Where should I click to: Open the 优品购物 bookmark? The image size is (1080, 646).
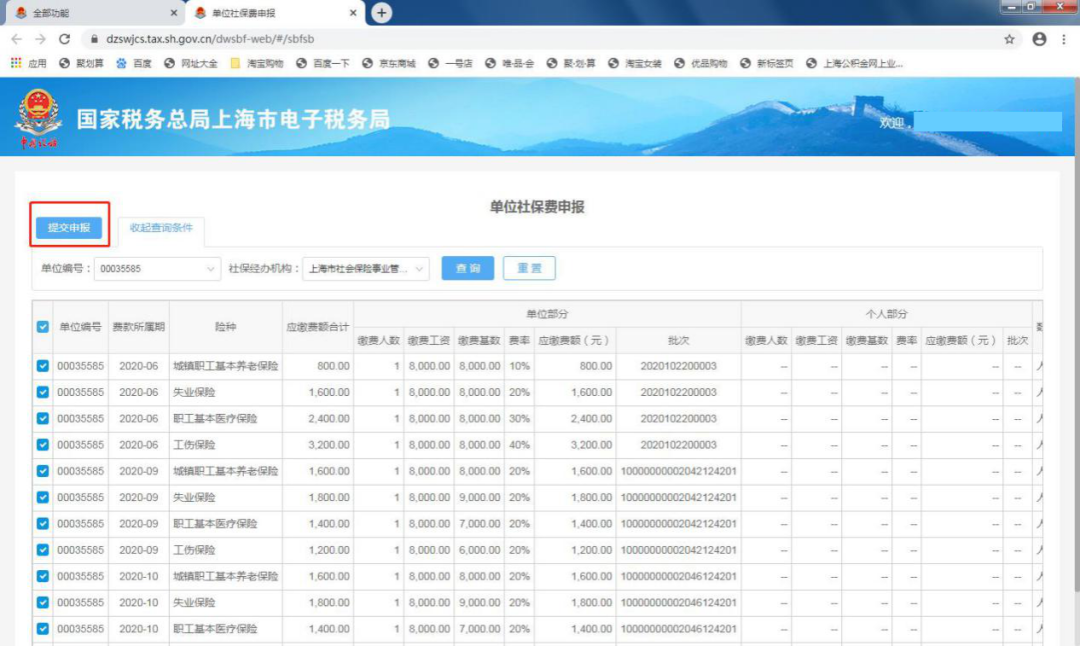[700, 63]
